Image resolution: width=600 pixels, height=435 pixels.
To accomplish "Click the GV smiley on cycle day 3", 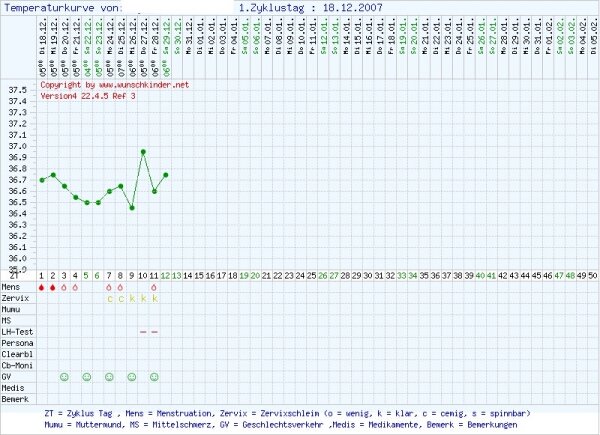I will point(64,376).
